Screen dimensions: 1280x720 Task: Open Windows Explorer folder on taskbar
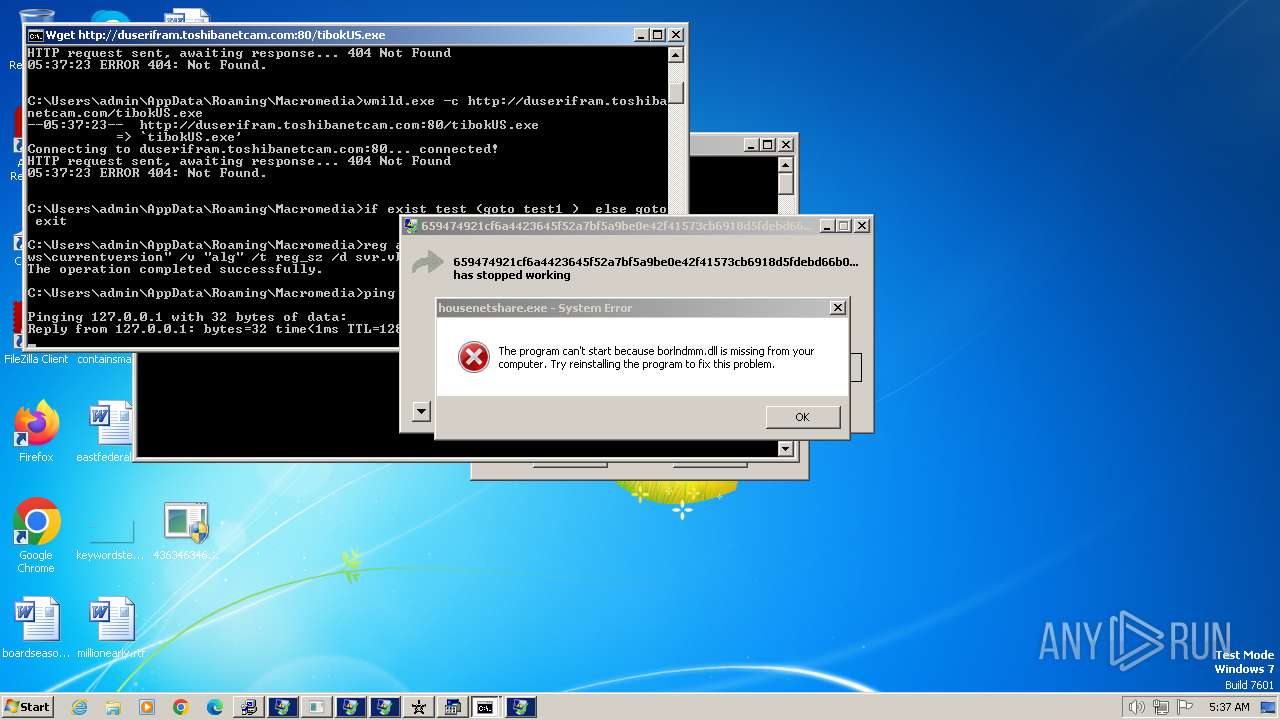click(x=113, y=707)
